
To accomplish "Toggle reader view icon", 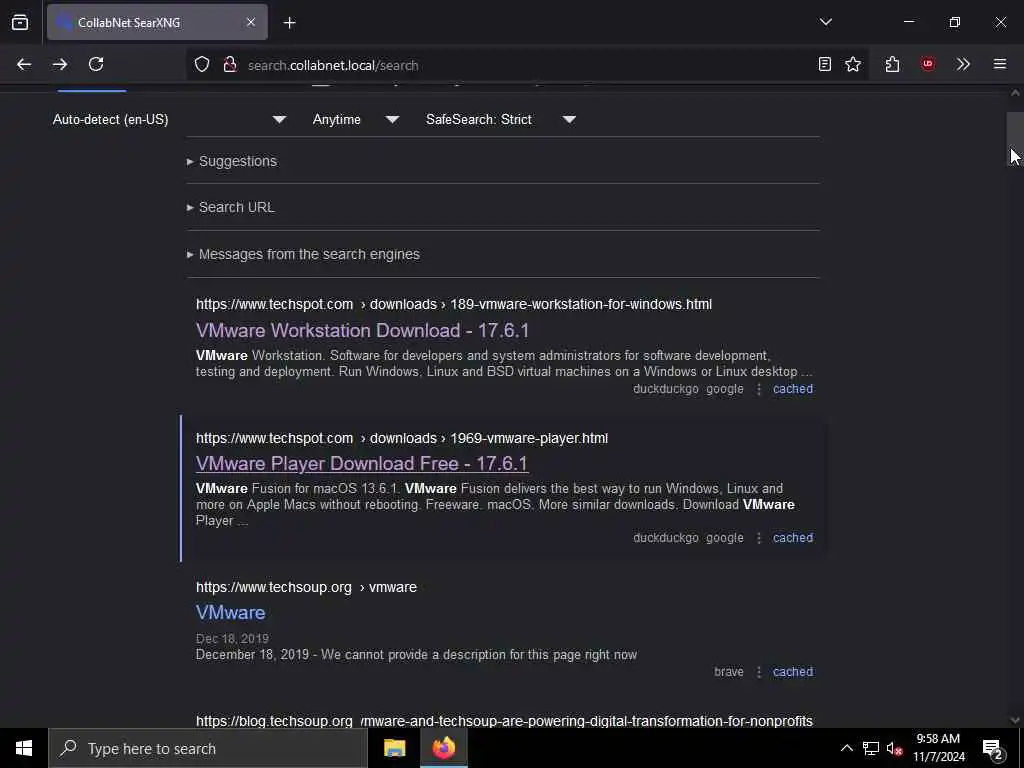I will click(x=825, y=64).
